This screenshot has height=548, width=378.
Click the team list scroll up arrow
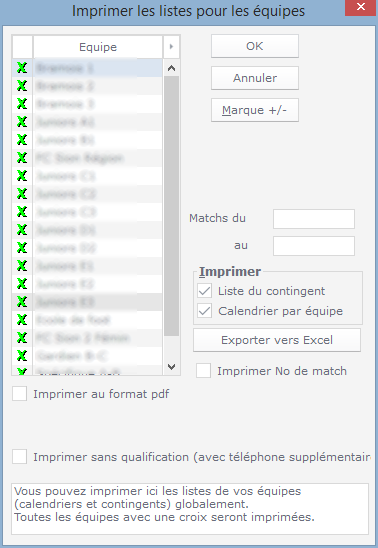(x=171, y=68)
